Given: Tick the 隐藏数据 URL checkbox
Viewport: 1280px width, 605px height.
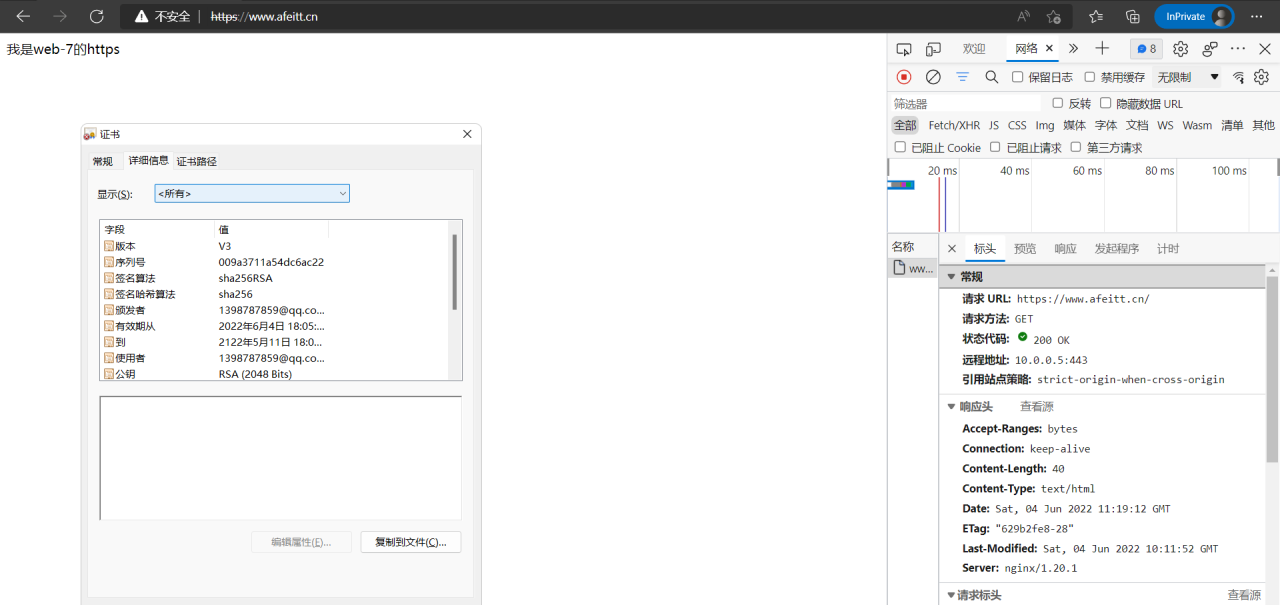Looking at the screenshot, I should [x=1106, y=103].
